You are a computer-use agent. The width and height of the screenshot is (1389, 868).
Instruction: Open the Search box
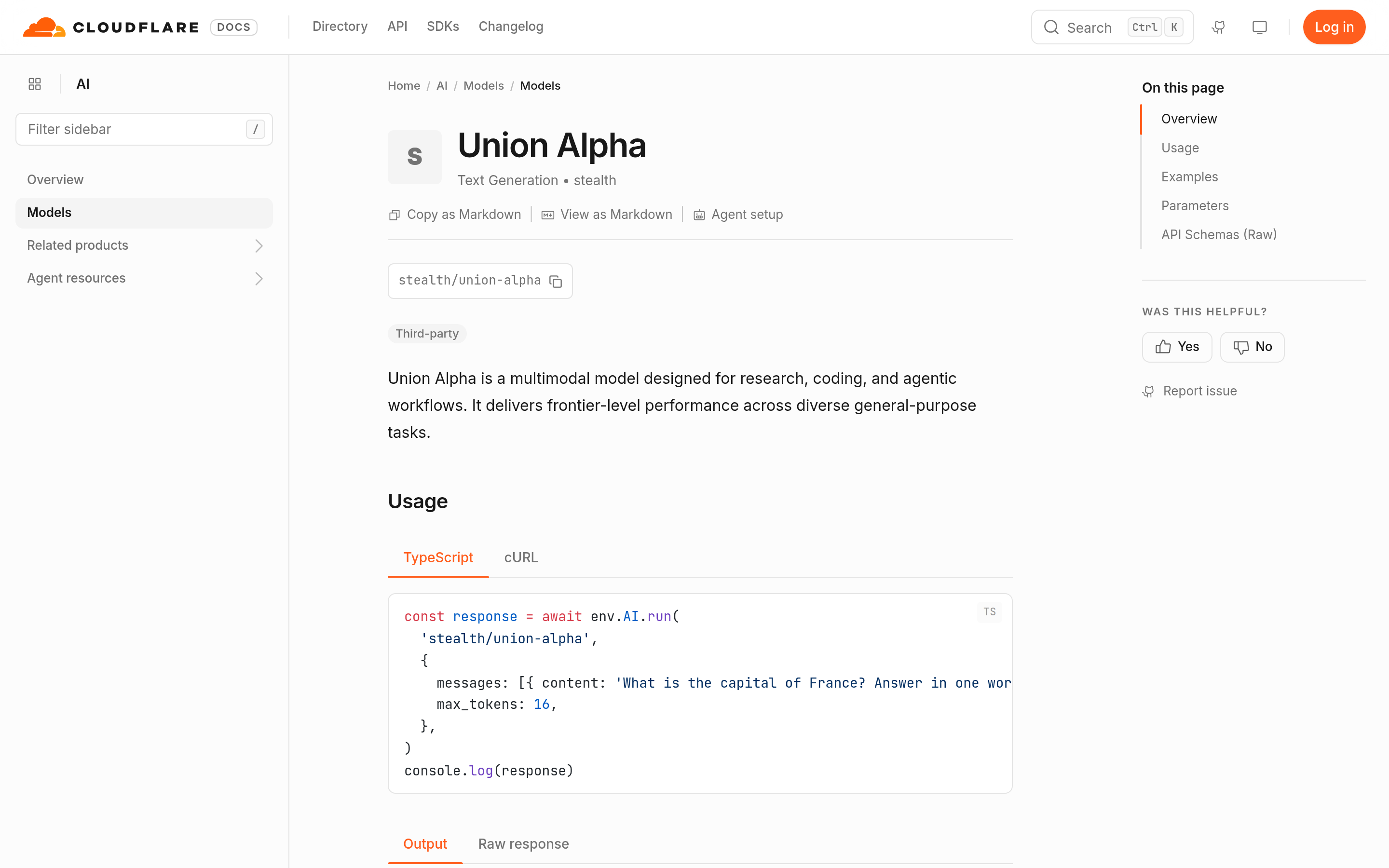[x=1112, y=27]
